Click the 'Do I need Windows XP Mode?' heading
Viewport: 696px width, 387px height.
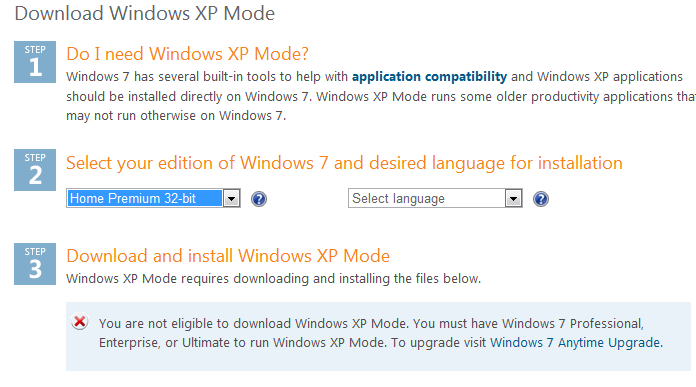(187, 54)
